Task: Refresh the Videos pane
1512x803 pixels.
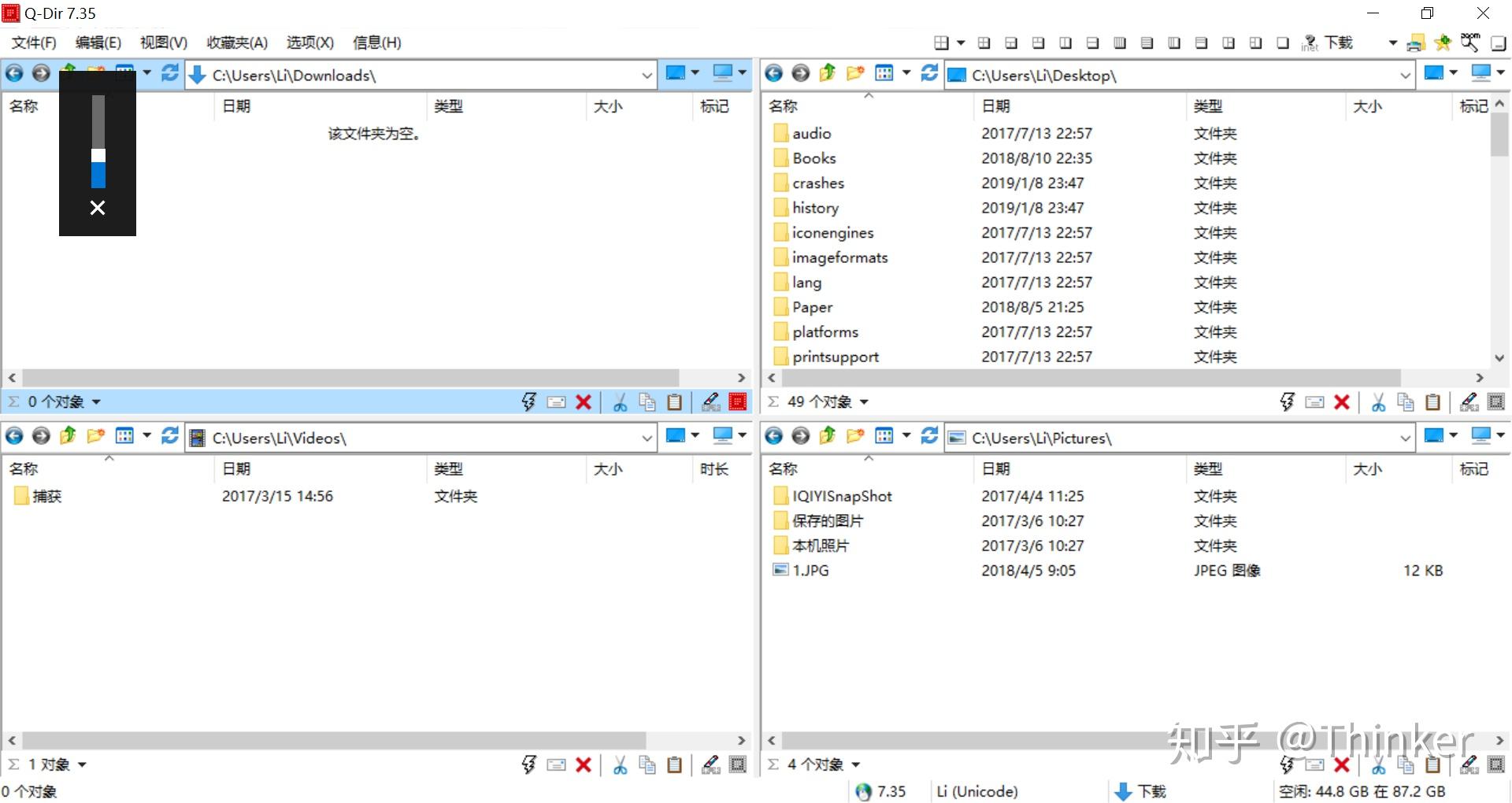Action: click(x=169, y=436)
